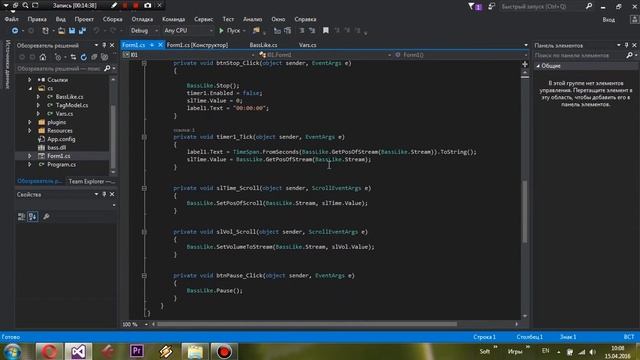Start debugging with the green Пуск button
This screenshot has width=640, height=360.
230,31
